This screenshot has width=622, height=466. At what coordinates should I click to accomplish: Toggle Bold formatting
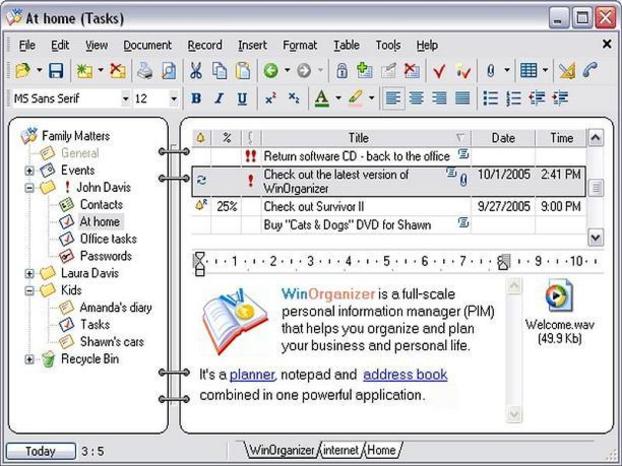pos(196,98)
